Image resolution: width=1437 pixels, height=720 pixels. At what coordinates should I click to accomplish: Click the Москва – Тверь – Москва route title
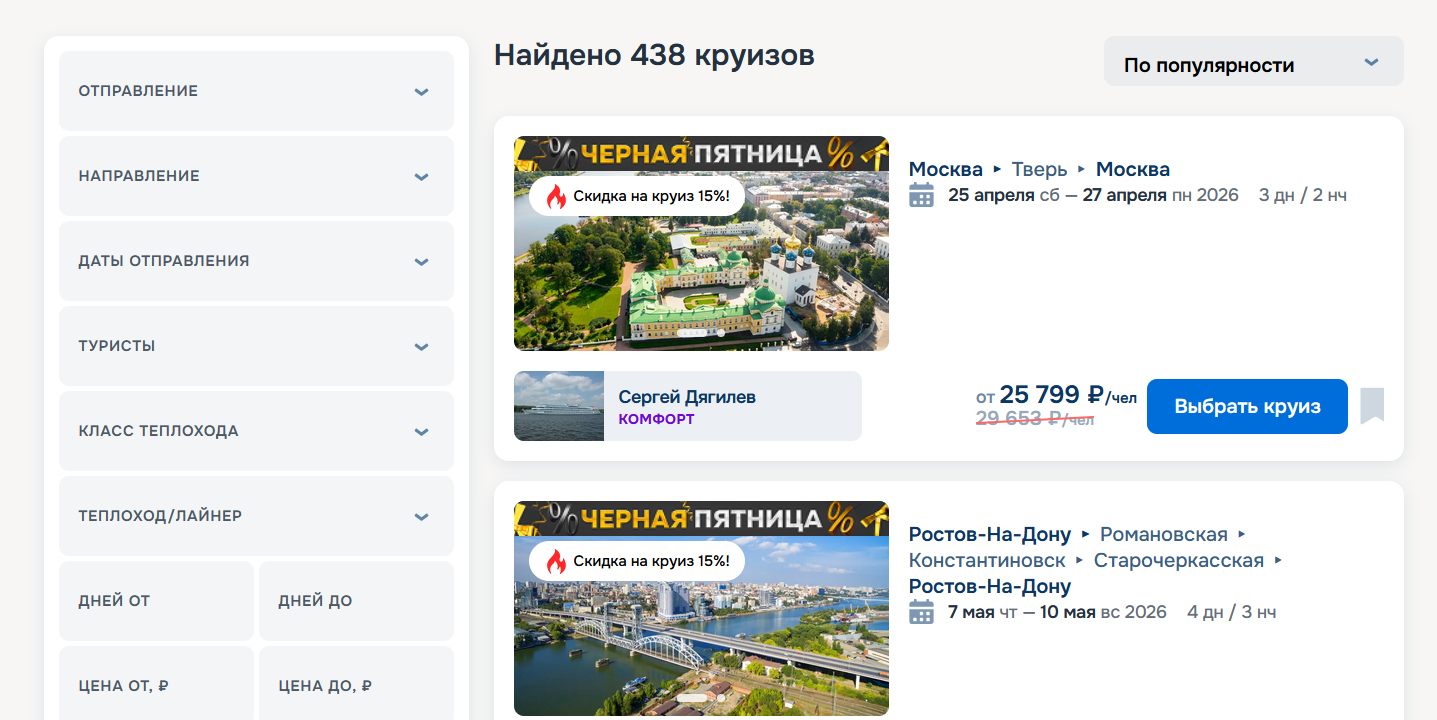click(1038, 169)
